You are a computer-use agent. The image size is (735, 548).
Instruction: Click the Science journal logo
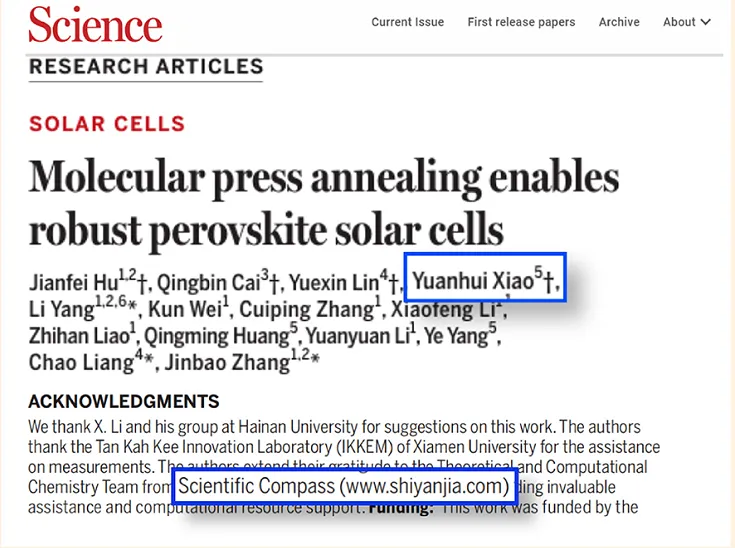(95, 24)
